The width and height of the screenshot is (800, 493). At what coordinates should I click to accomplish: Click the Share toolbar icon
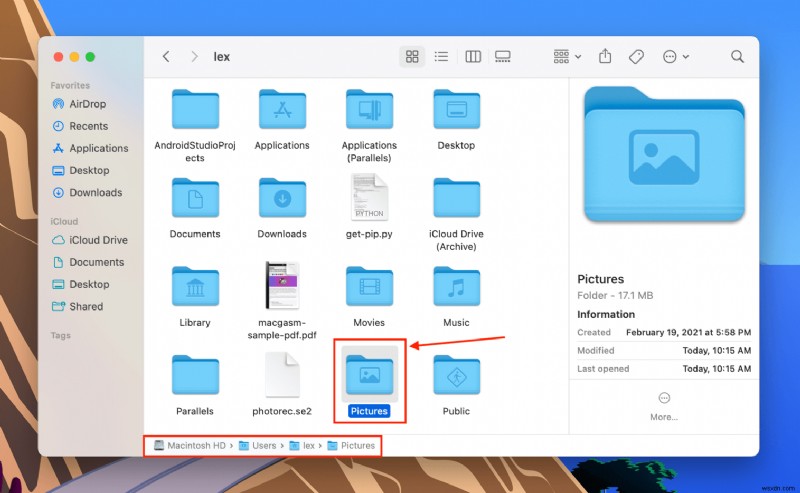tap(605, 57)
